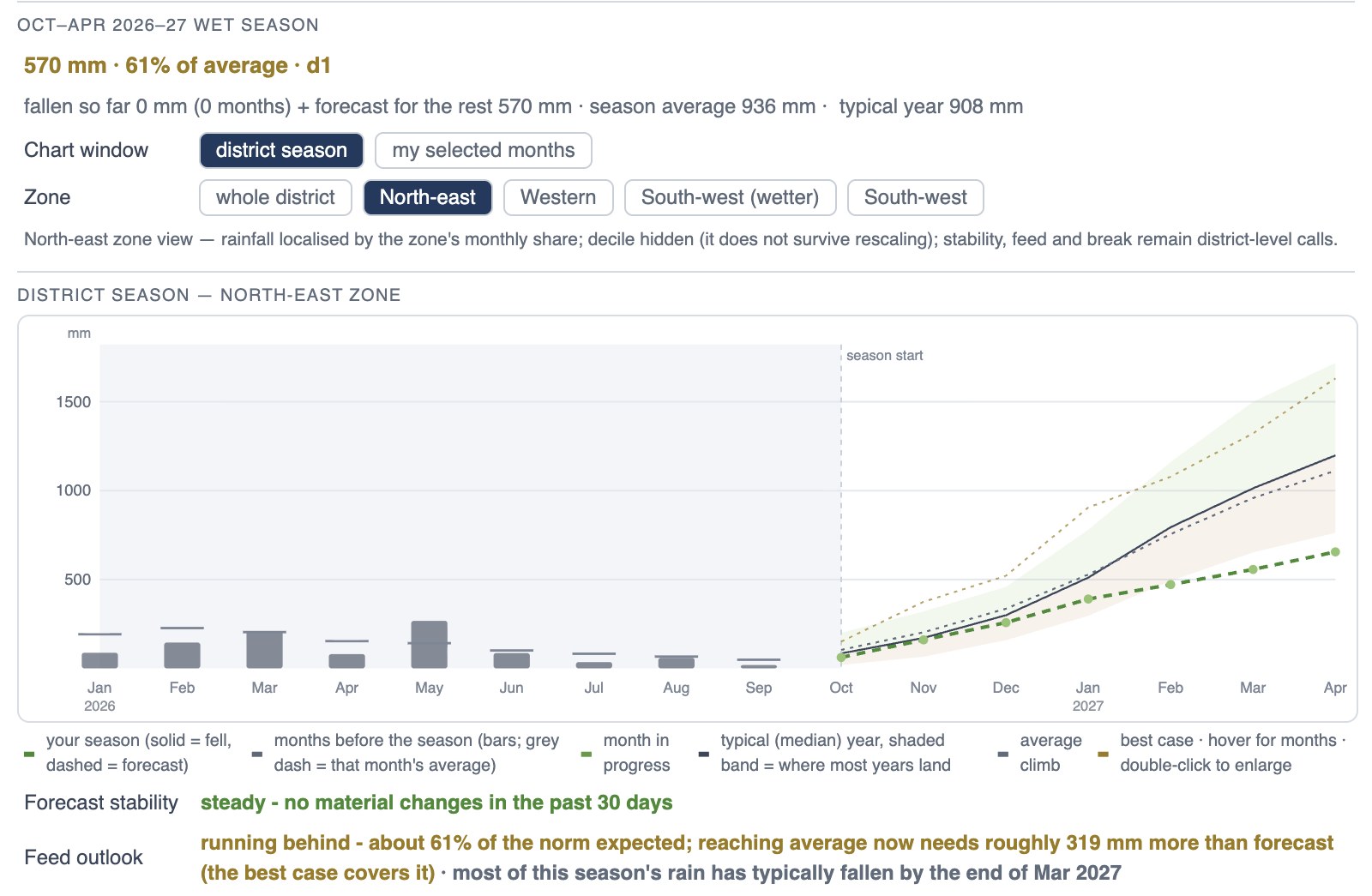Click the 'typical year 908 mm' text
Viewport: 1372px width, 896px height.
[x=931, y=106]
